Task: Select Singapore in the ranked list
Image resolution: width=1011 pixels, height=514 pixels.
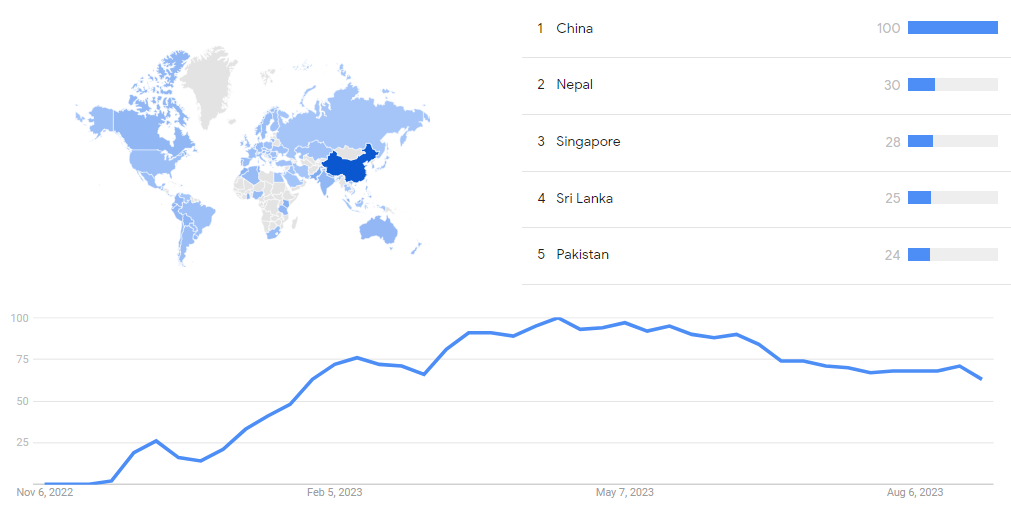Action: [x=588, y=142]
